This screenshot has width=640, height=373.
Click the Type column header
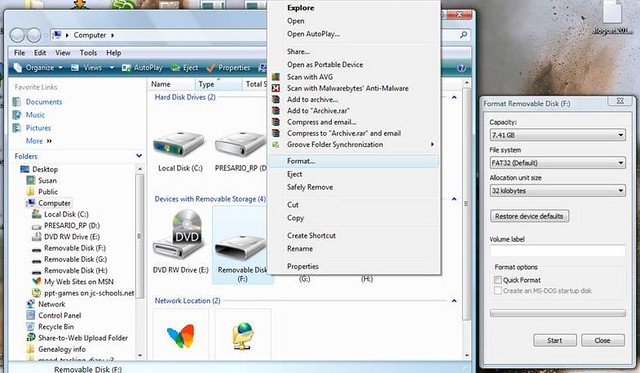pos(219,84)
